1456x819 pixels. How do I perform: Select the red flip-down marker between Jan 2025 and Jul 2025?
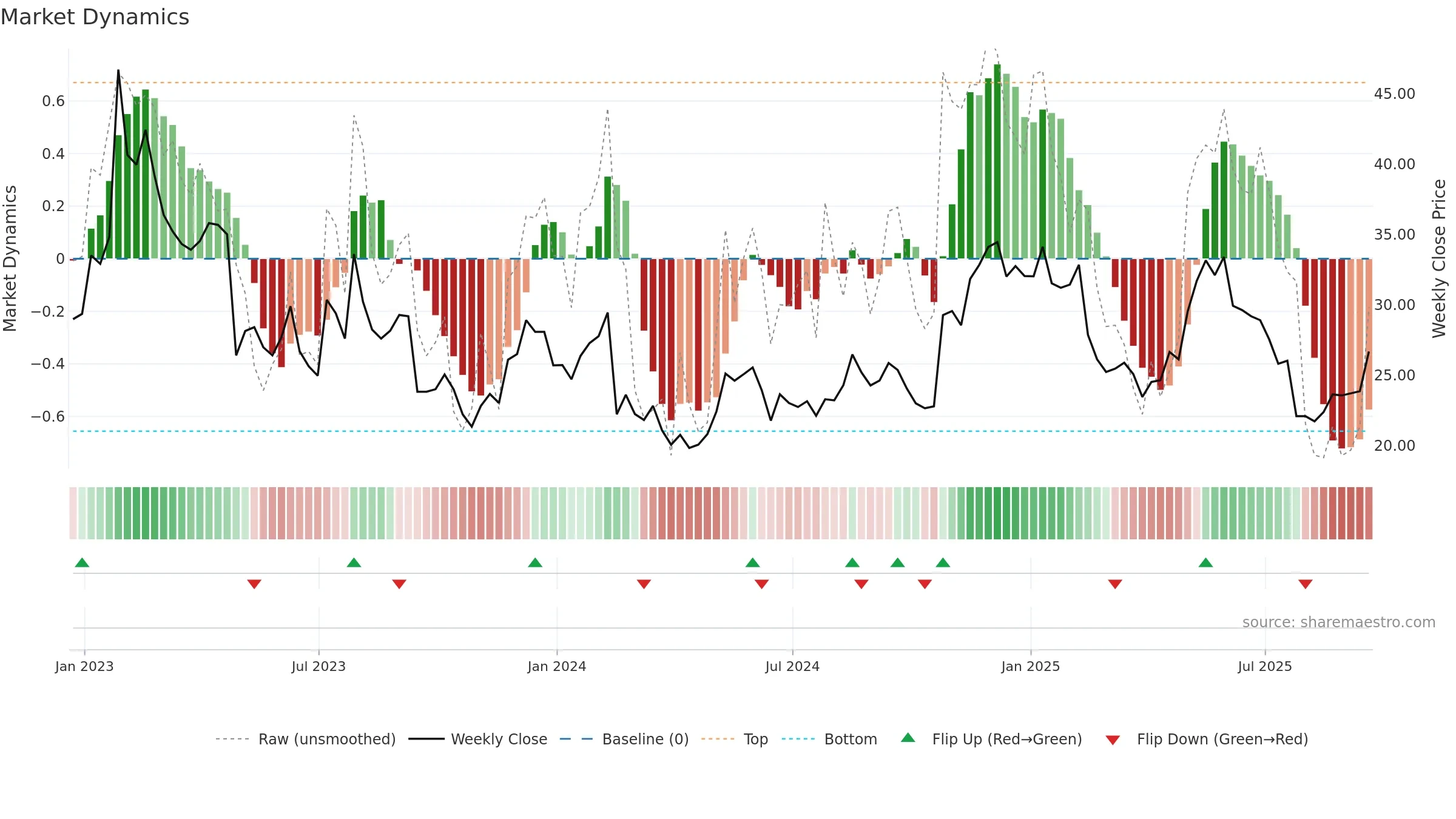1115,584
